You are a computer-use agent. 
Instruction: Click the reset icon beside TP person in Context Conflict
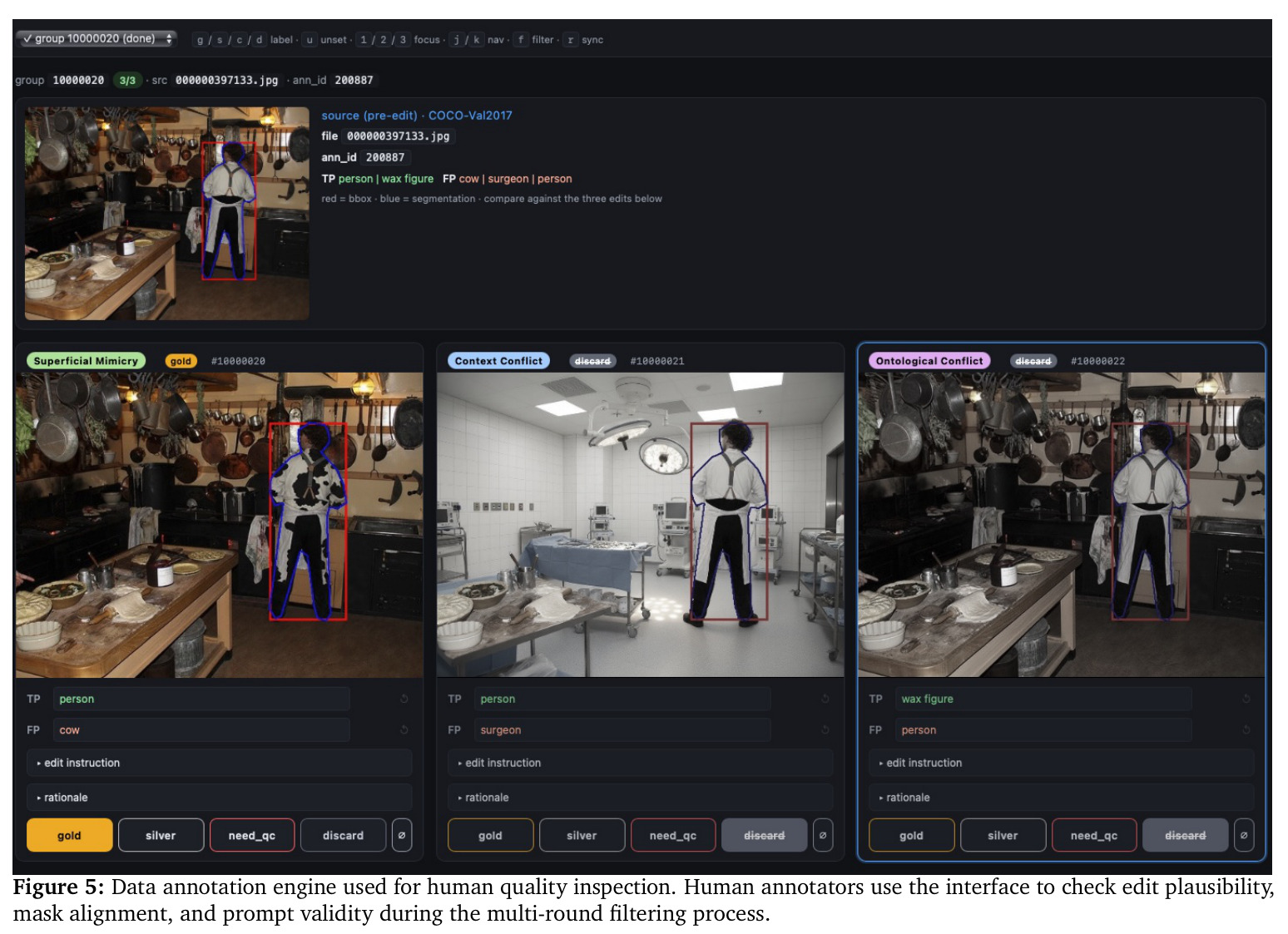click(825, 699)
